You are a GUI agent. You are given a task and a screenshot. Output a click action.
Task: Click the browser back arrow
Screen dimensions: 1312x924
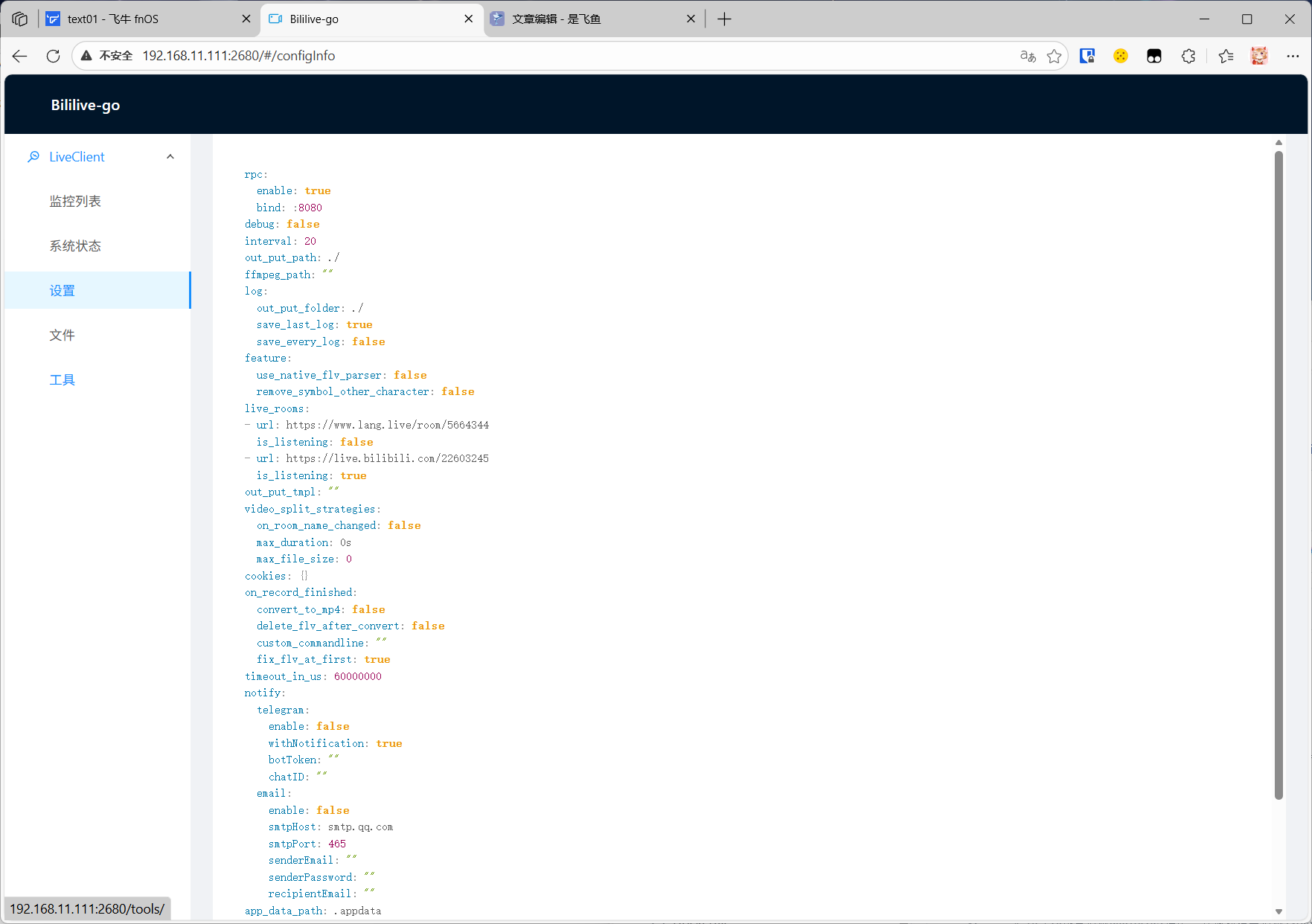(20, 56)
